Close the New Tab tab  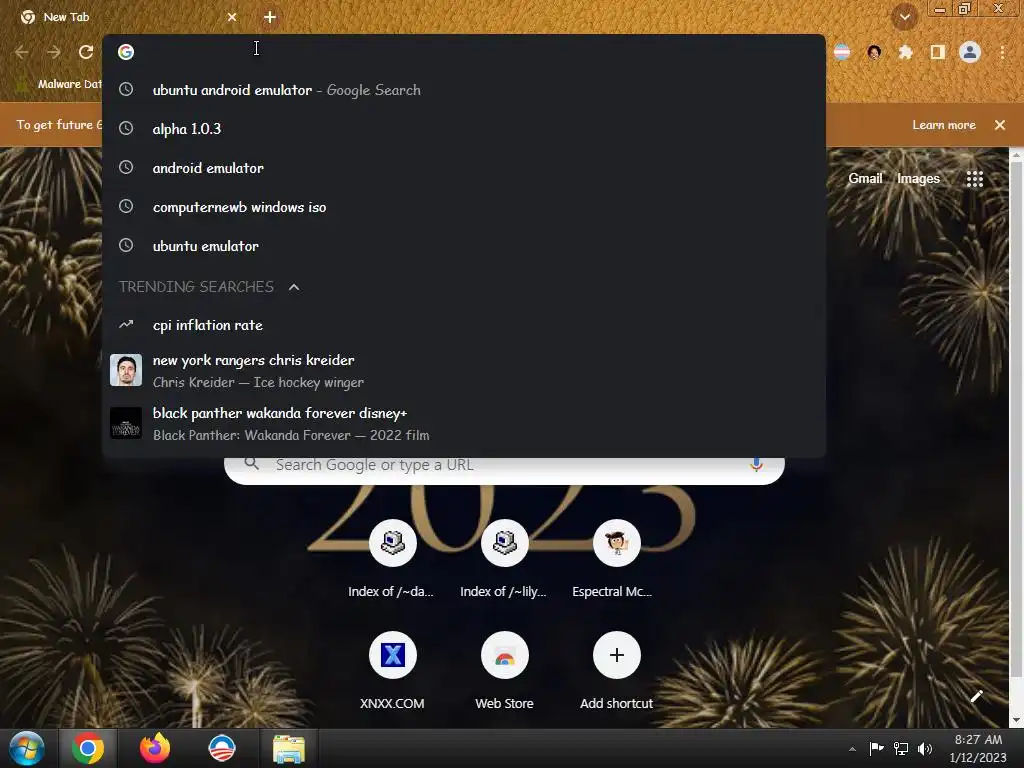pyautogui.click(x=232, y=17)
